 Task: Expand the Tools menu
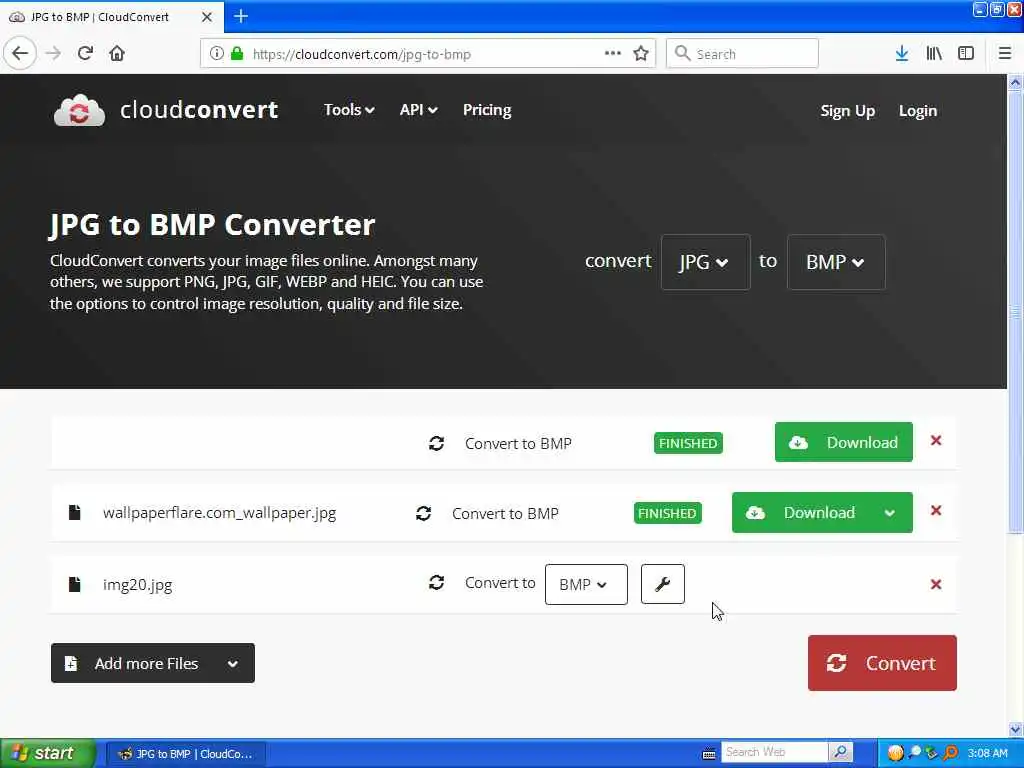coord(349,110)
